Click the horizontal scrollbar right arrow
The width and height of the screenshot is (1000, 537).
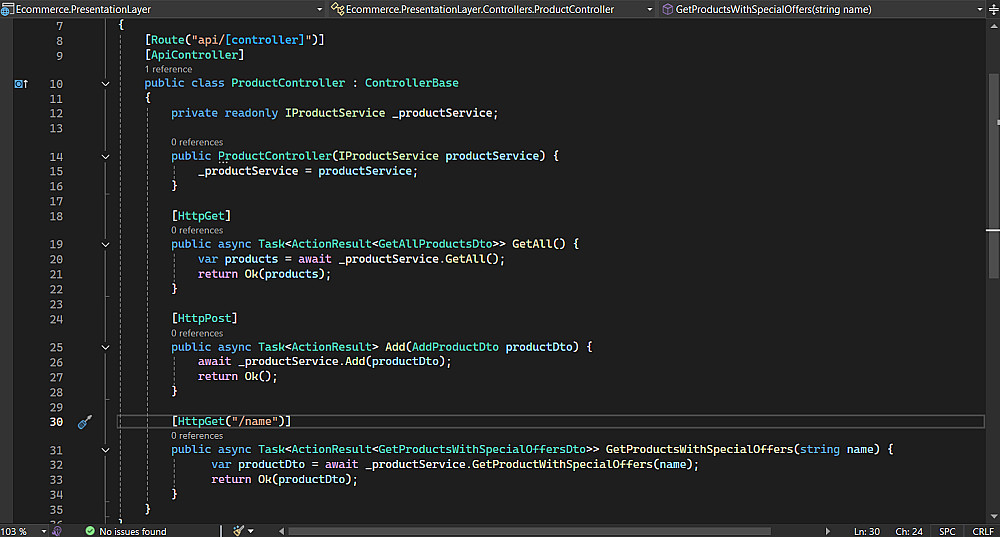click(x=827, y=531)
